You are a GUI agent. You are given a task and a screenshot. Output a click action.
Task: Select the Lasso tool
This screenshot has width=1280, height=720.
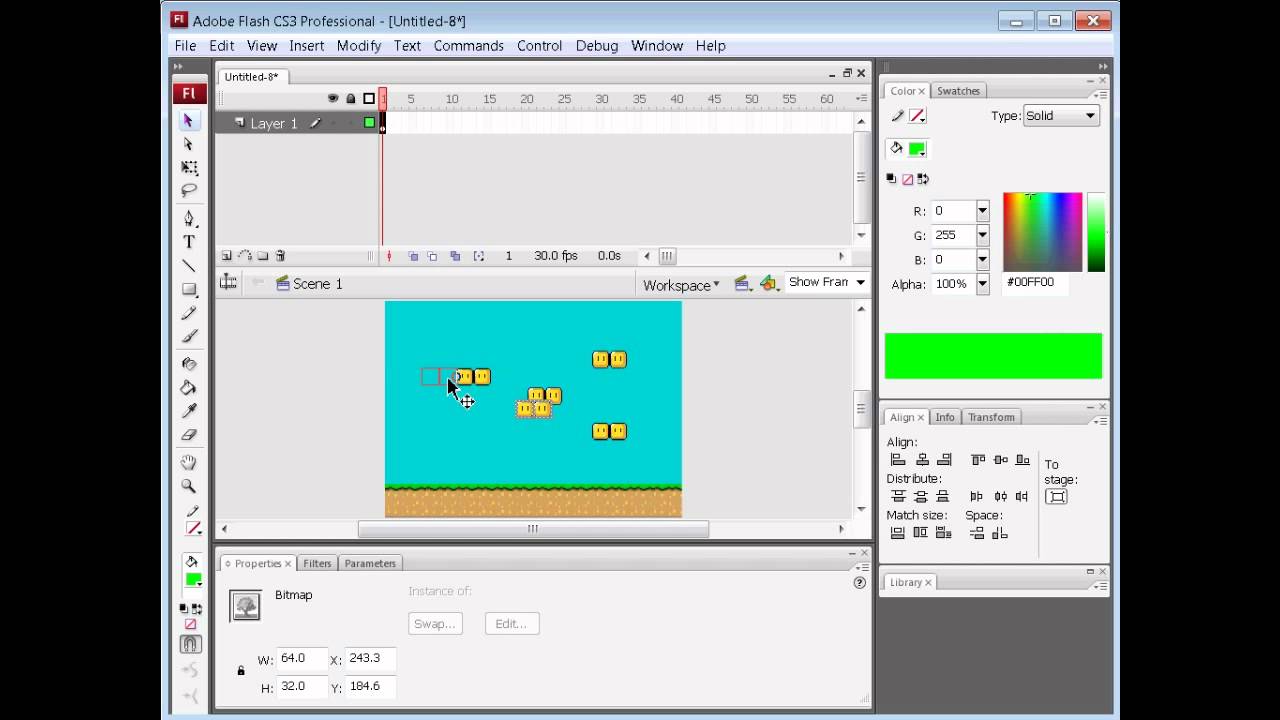189,190
